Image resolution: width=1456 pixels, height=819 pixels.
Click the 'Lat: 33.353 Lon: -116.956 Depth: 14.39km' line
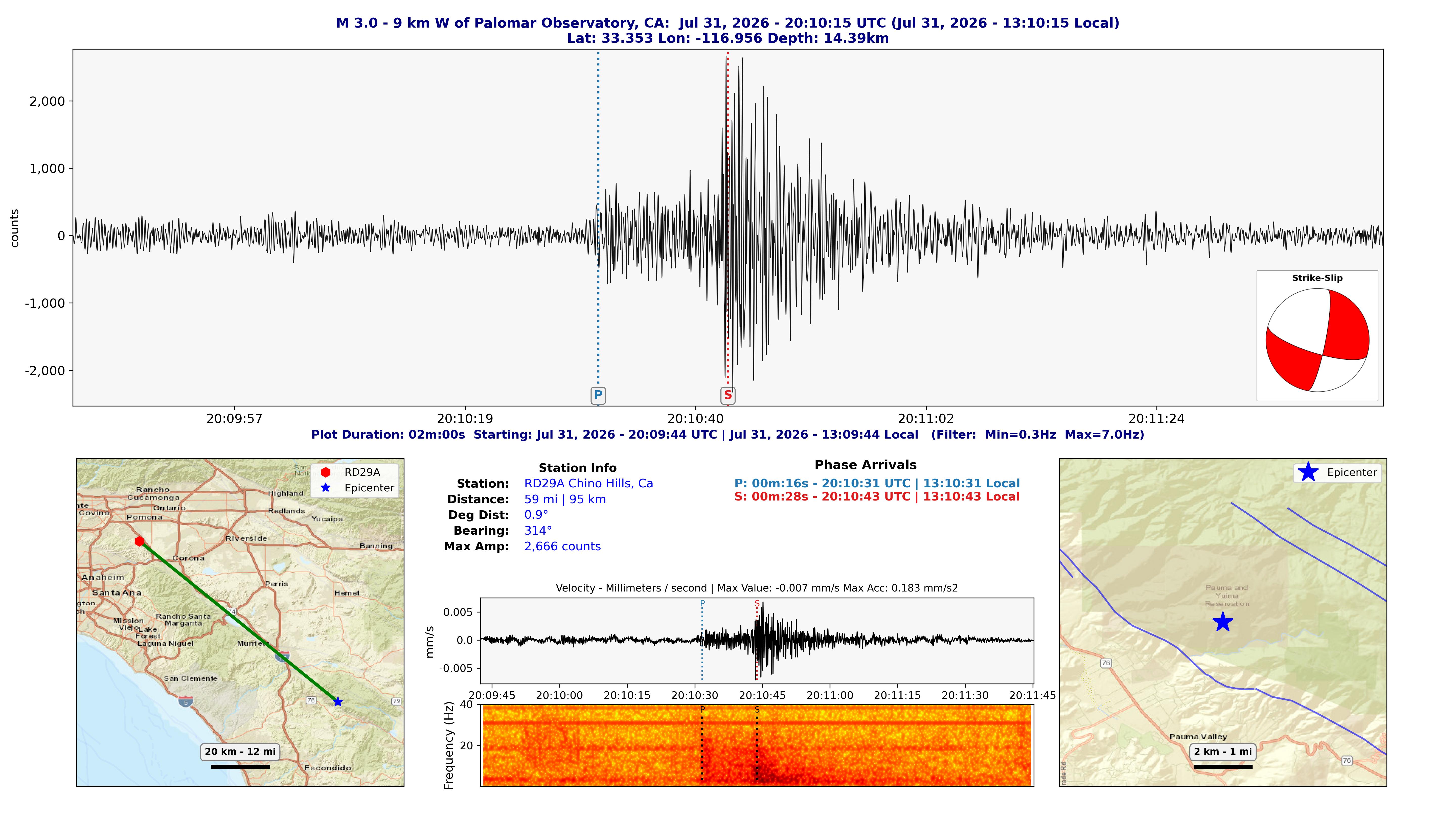tap(728, 38)
